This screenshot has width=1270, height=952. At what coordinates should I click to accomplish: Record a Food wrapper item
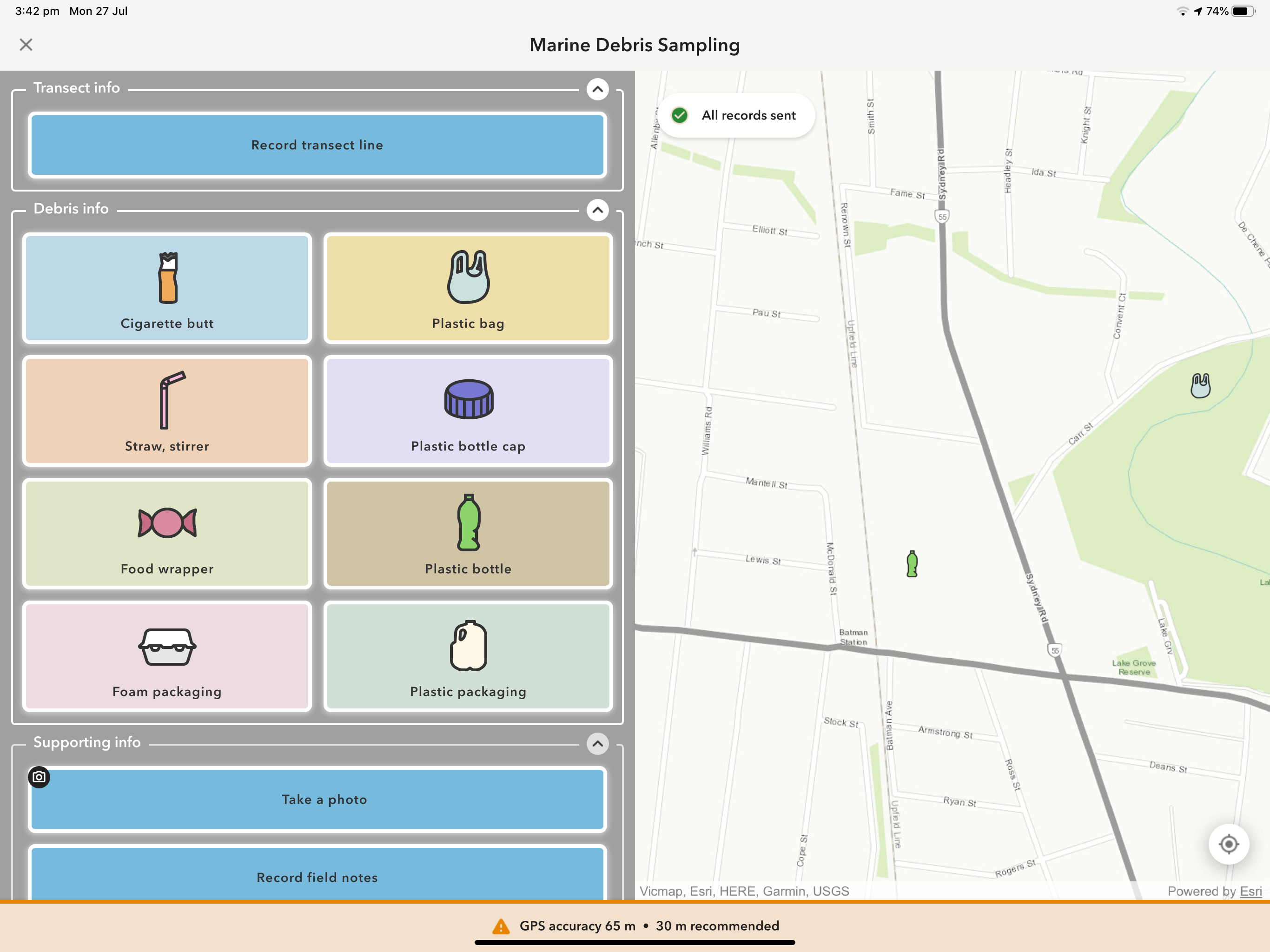[167, 534]
